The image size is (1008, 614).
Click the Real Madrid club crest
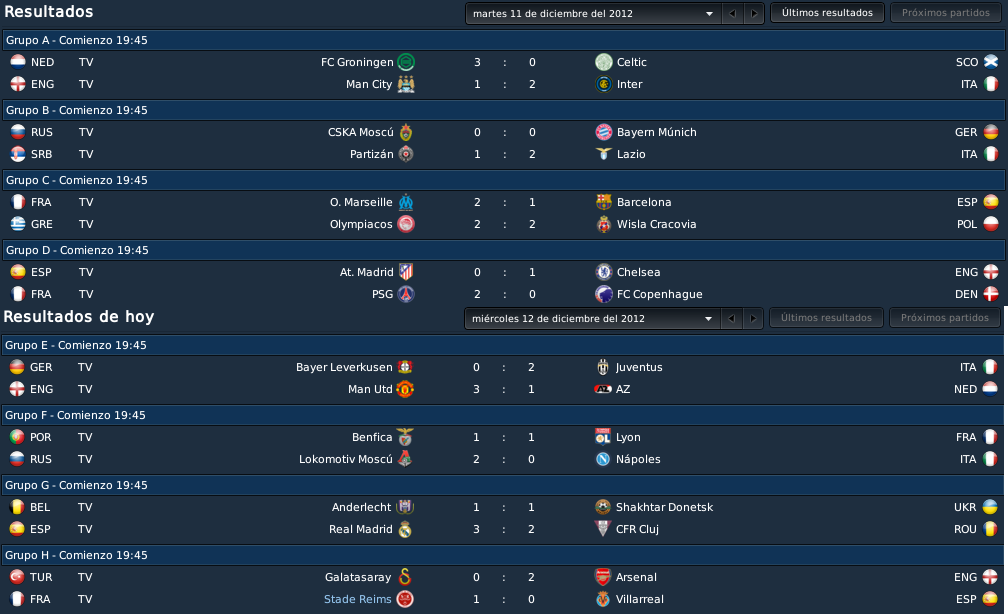tap(405, 529)
